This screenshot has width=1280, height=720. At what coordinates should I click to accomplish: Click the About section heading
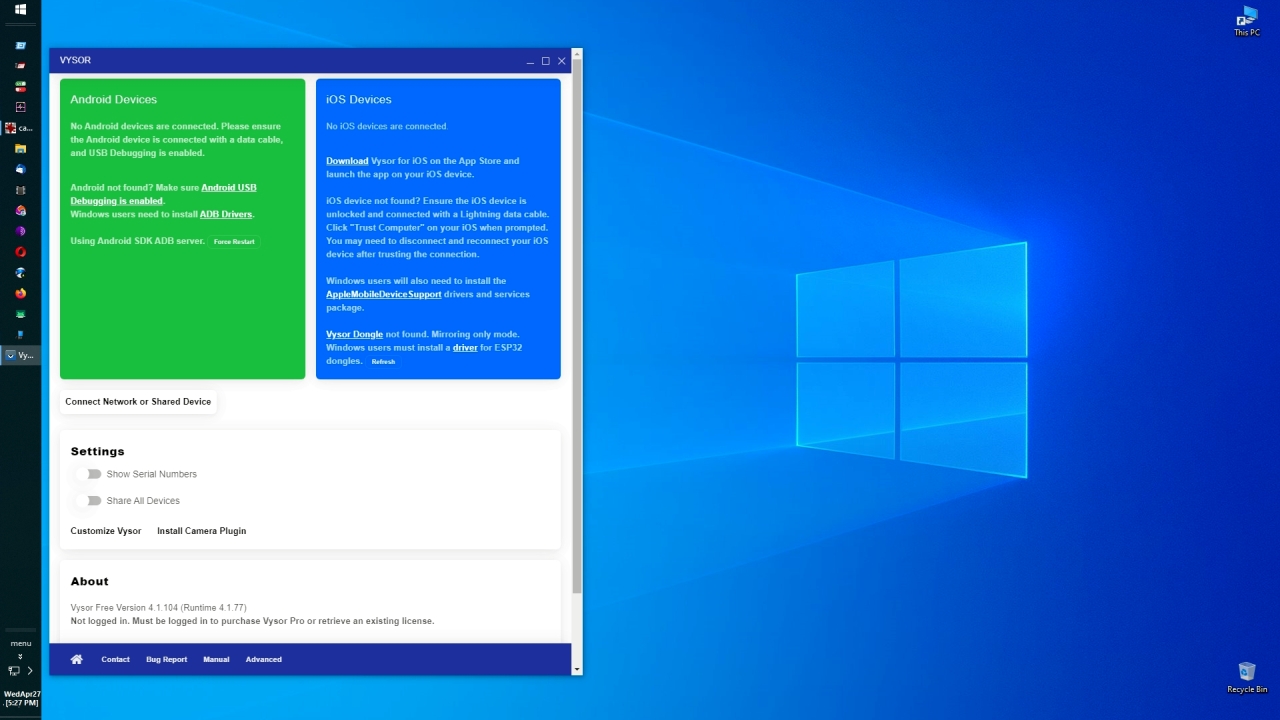(89, 582)
